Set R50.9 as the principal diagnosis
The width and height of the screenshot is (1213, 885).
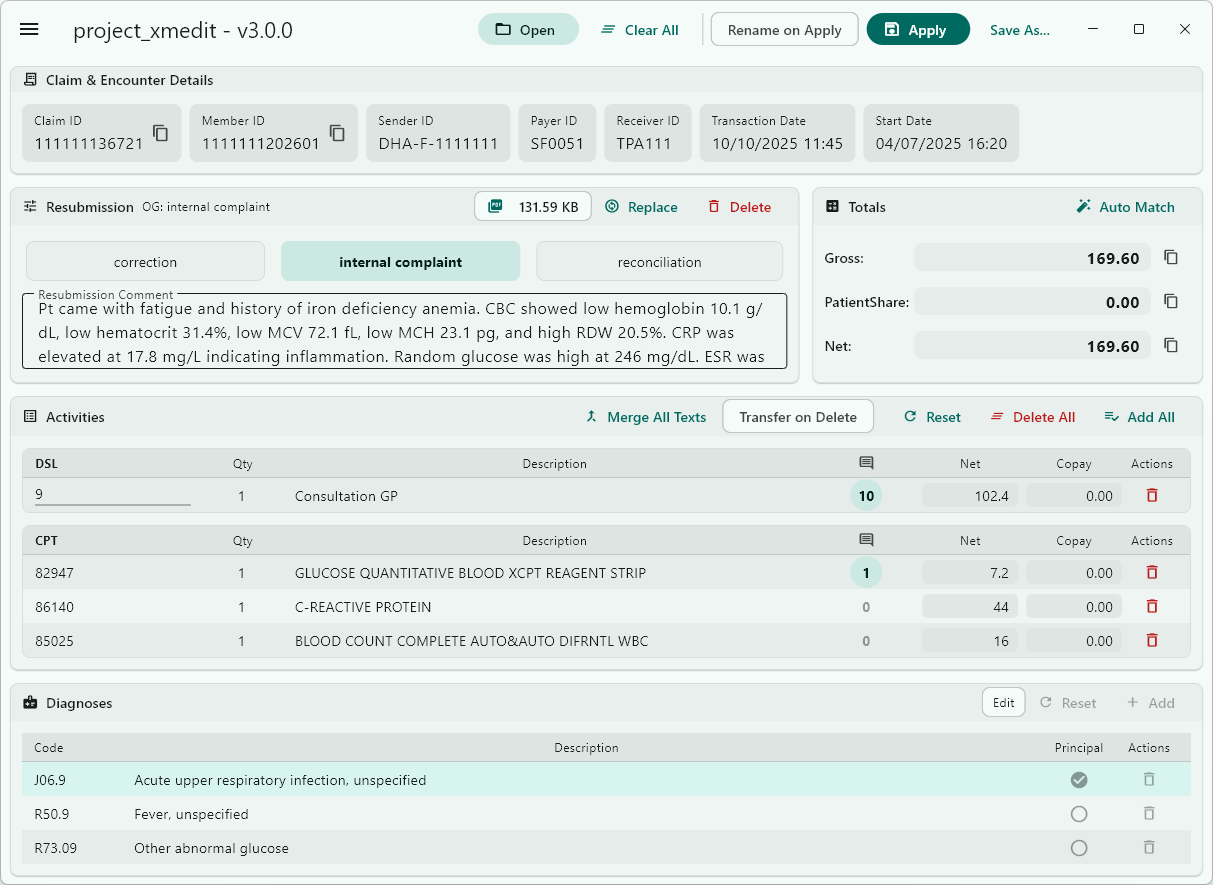point(1079,814)
